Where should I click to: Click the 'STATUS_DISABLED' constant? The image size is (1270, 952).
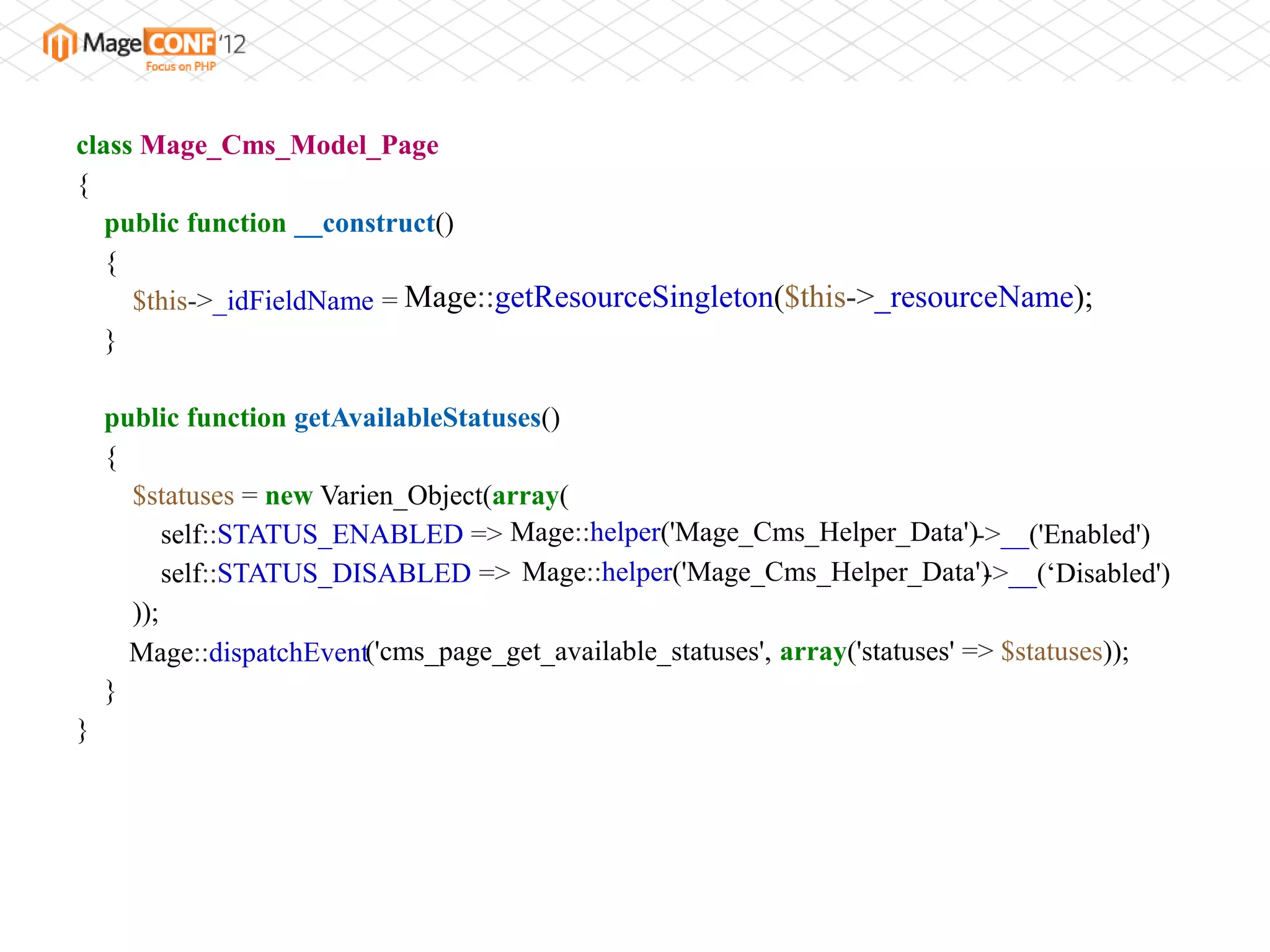(344, 574)
